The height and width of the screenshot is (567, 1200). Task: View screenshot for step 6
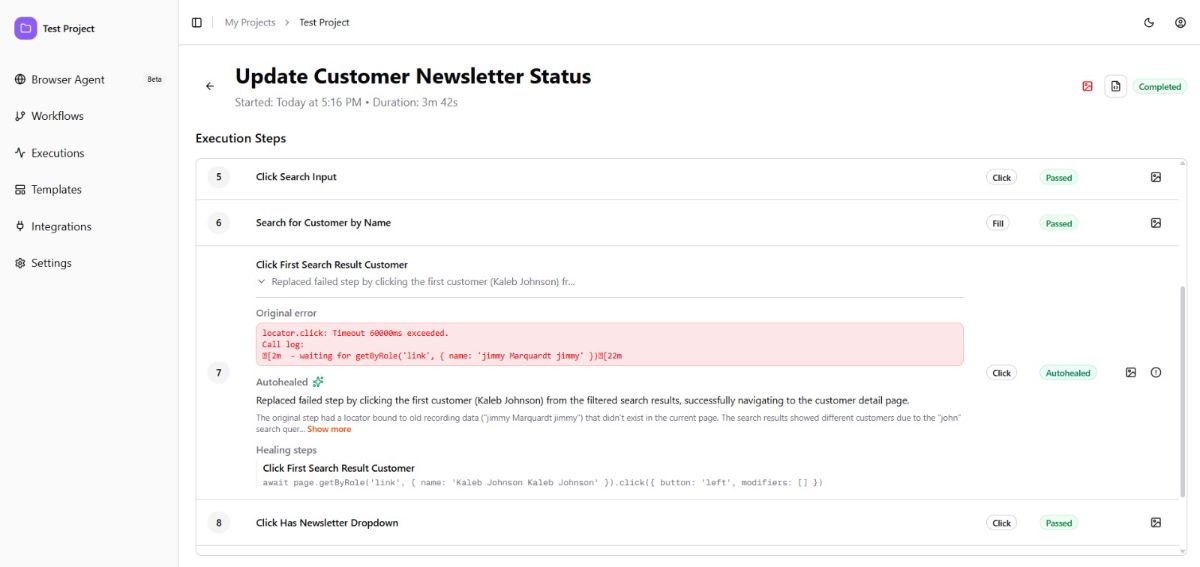(1155, 224)
